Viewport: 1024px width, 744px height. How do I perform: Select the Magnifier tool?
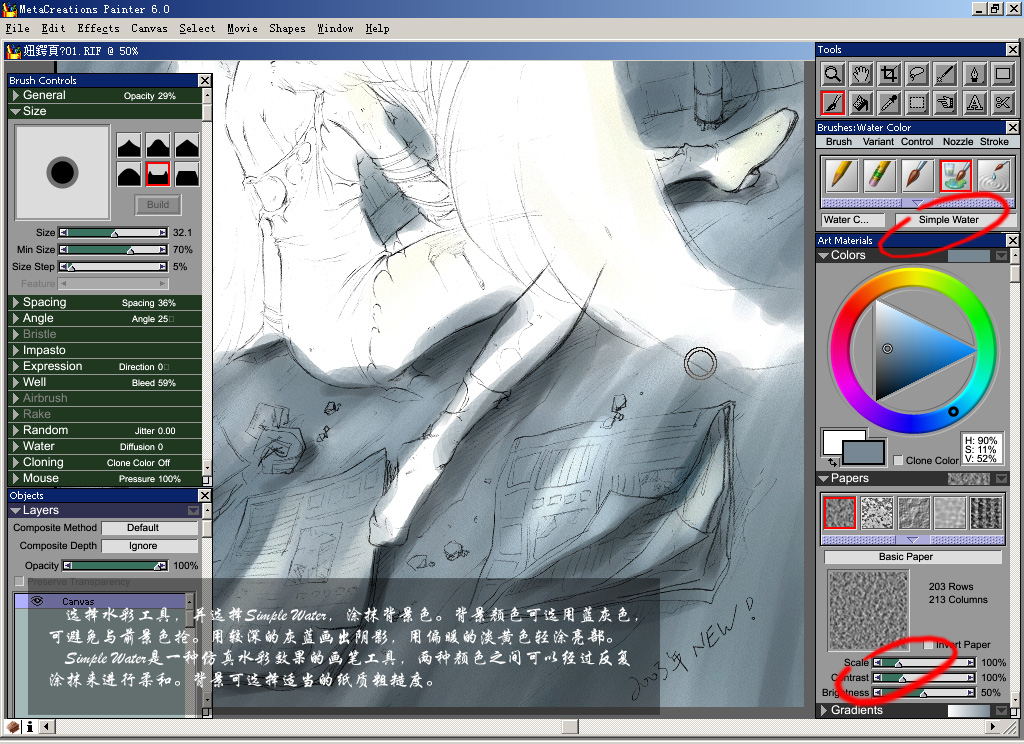833,74
